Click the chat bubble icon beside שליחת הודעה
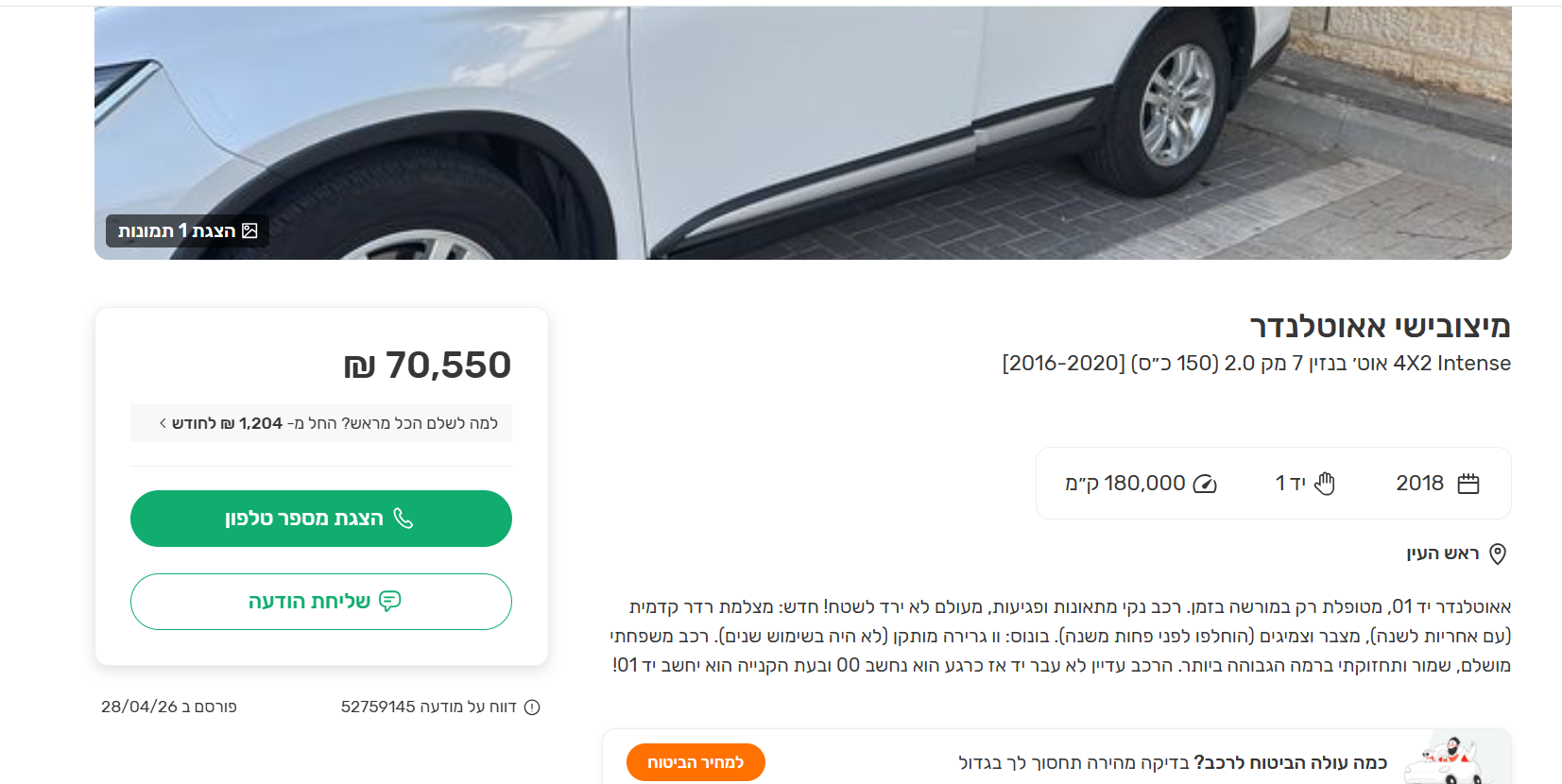 click(x=389, y=601)
